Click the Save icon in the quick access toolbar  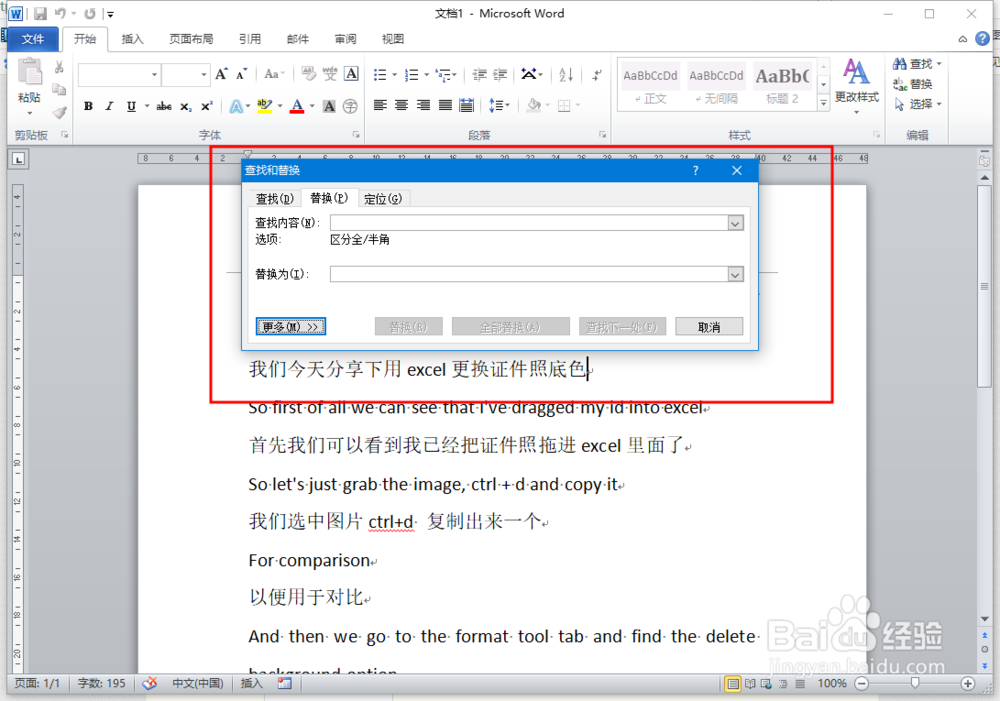click(40, 13)
